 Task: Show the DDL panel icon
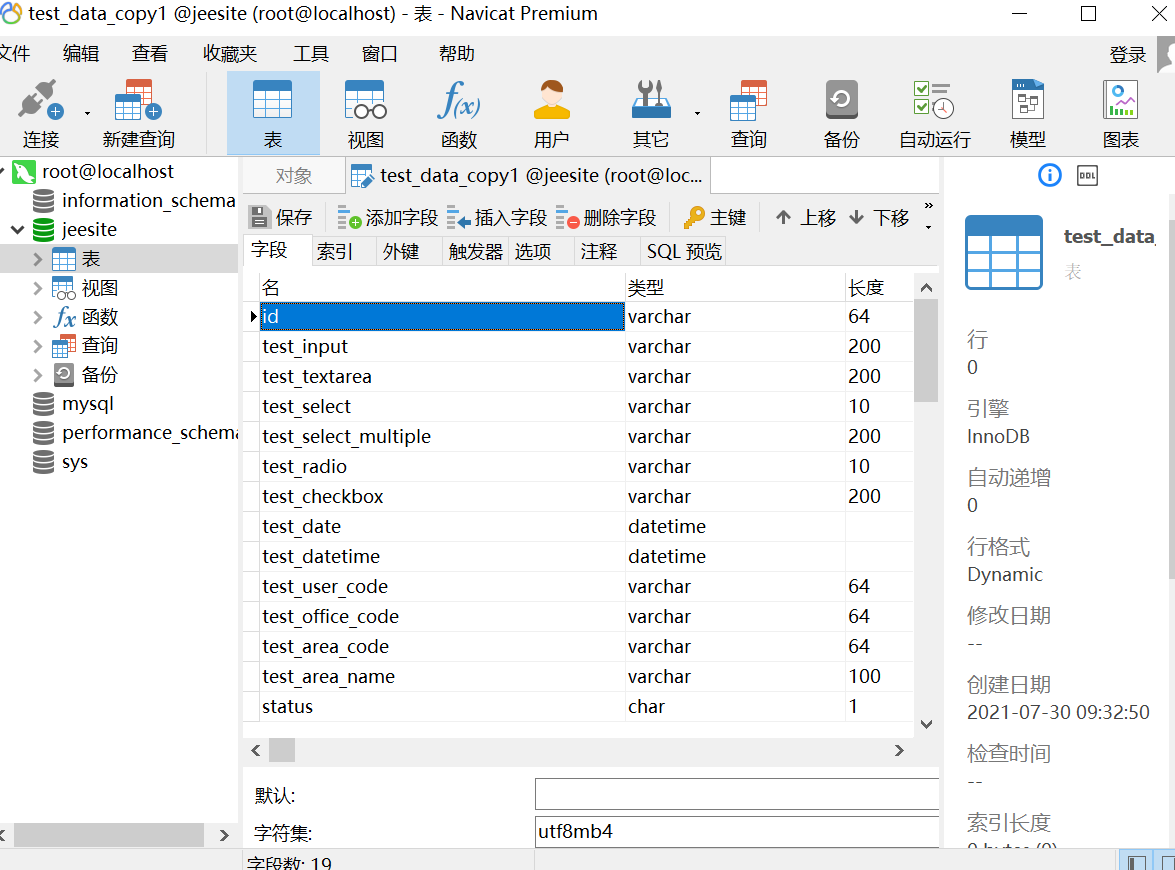(1087, 175)
